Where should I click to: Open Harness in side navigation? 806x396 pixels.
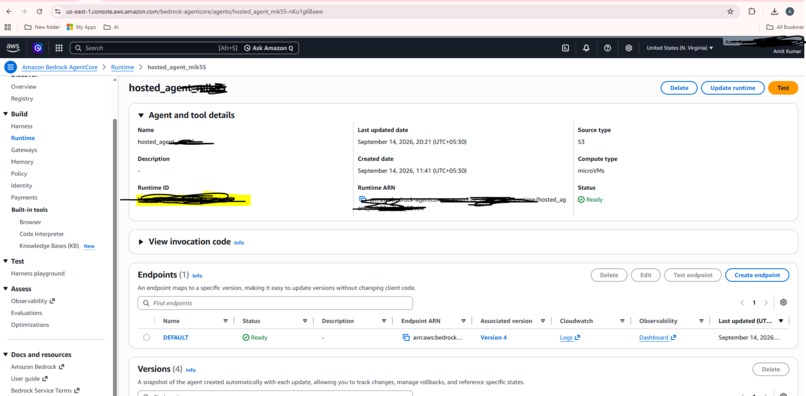22,126
